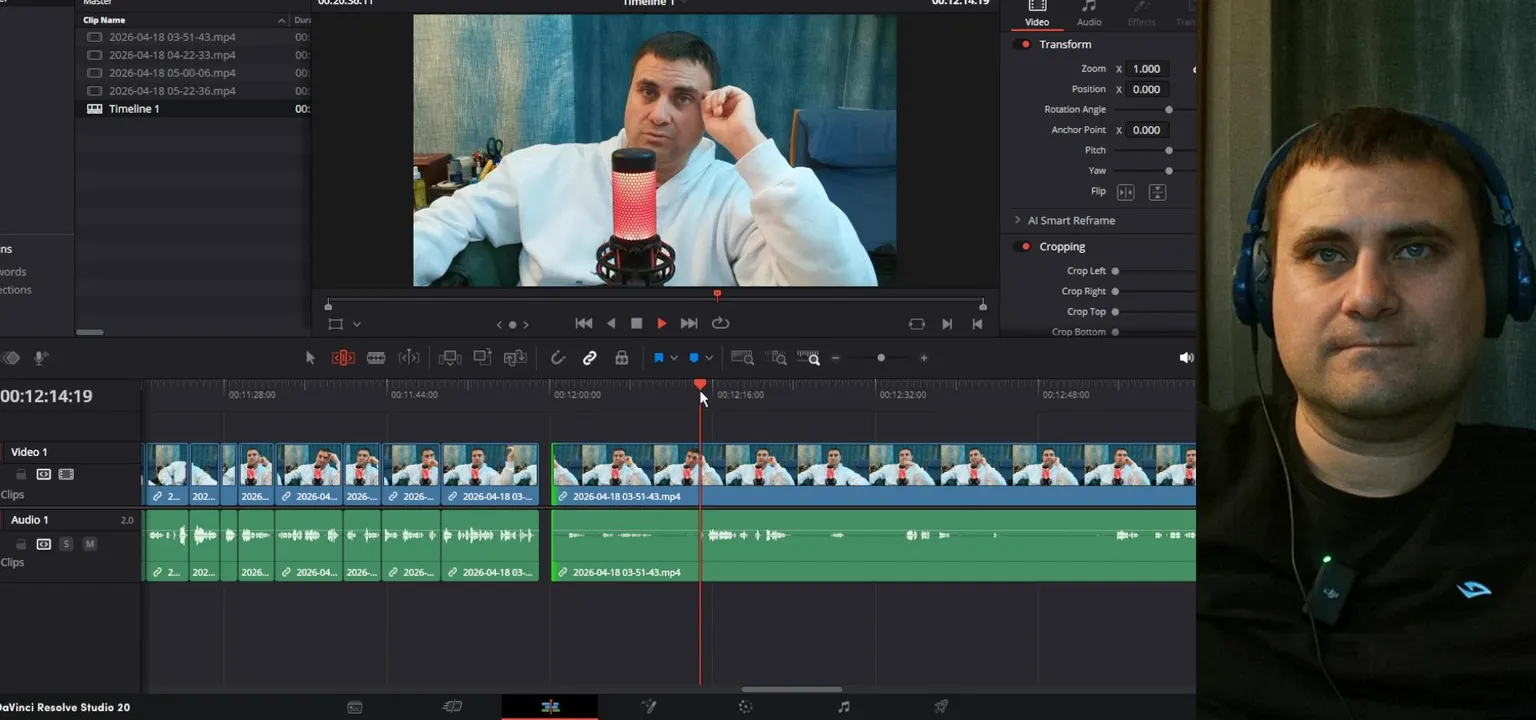Lock the Video 1 track
This screenshot has height=720, width=1536.
pyautogui.click(x=21, y=475)
